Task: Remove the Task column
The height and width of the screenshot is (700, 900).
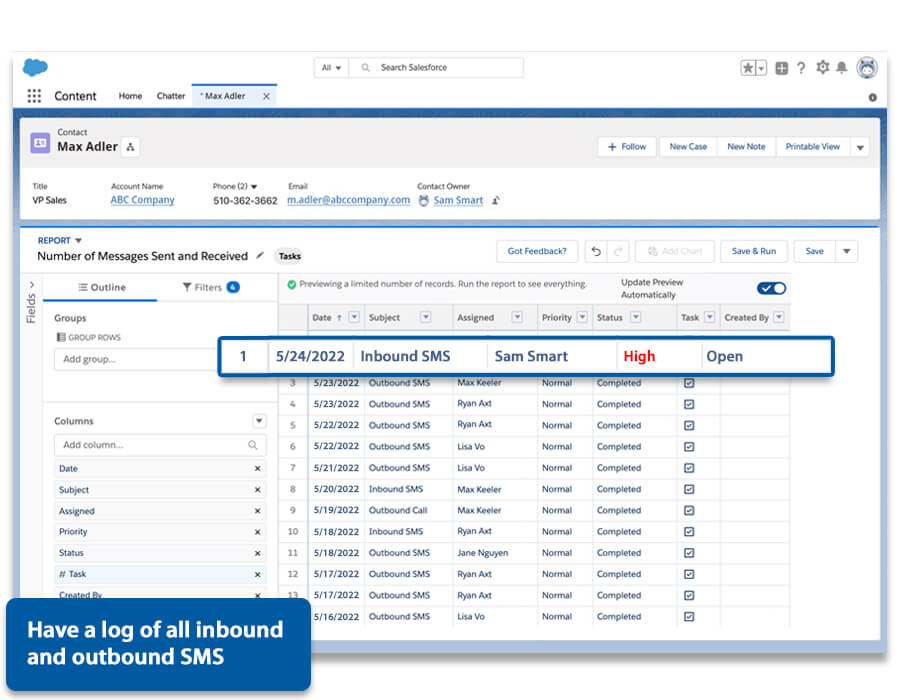Action: pyautogui.click(x=258, y=574)
